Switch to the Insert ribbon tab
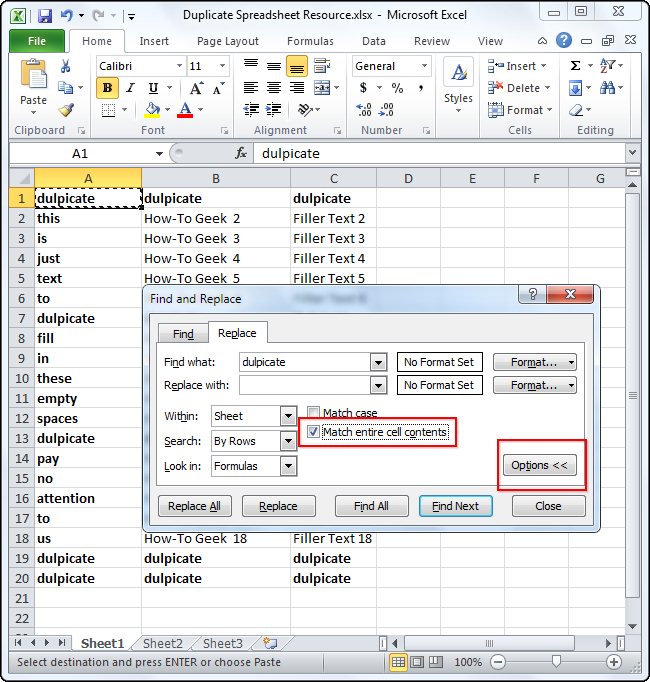This screenshot has height=682, width=650. coord(154,41)
